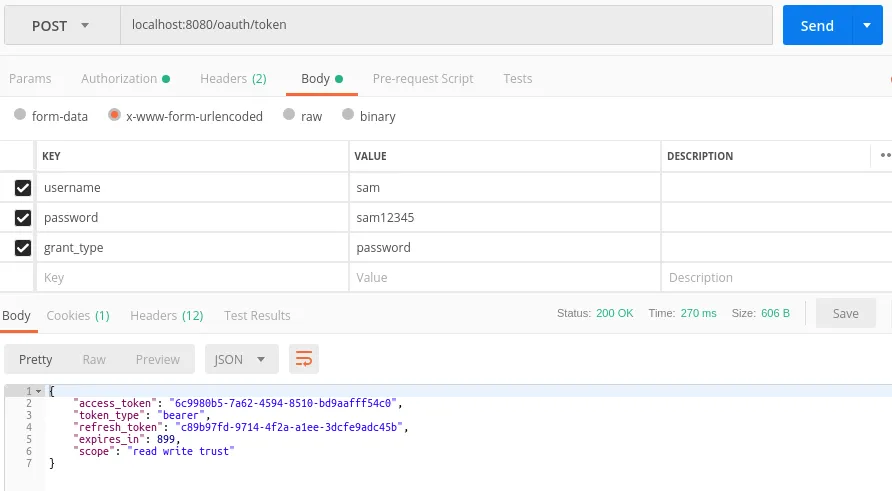Switch response view to Preview

click(x=158, y=359)
